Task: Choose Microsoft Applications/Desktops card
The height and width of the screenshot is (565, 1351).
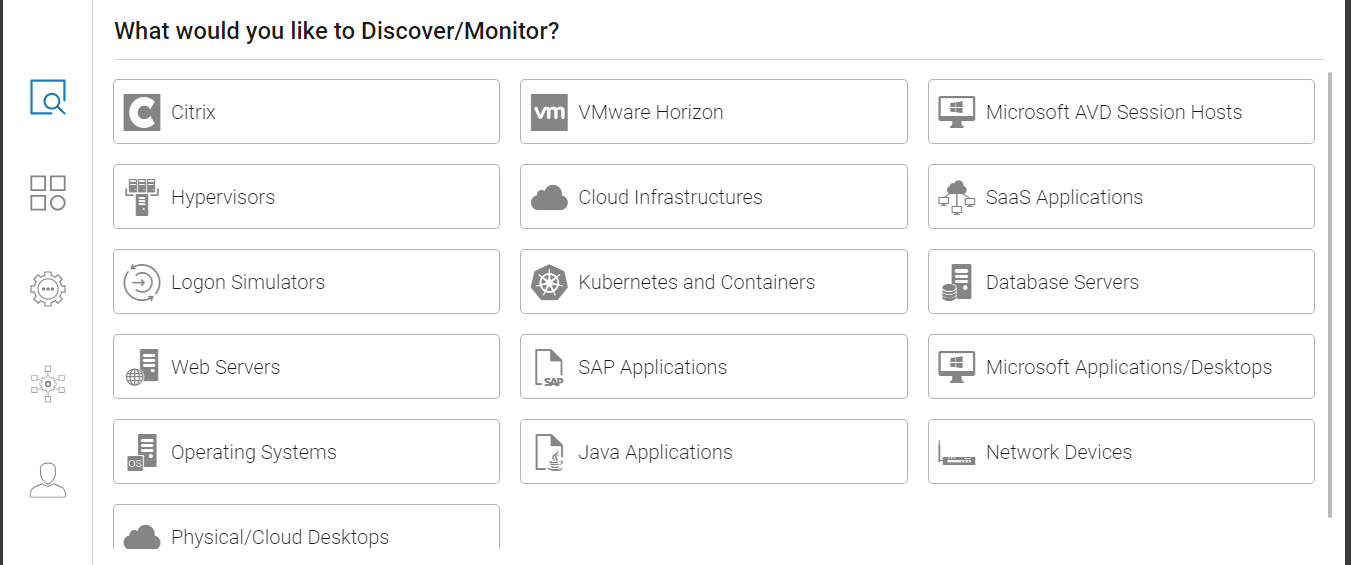Action: (x=1121, y=367)
